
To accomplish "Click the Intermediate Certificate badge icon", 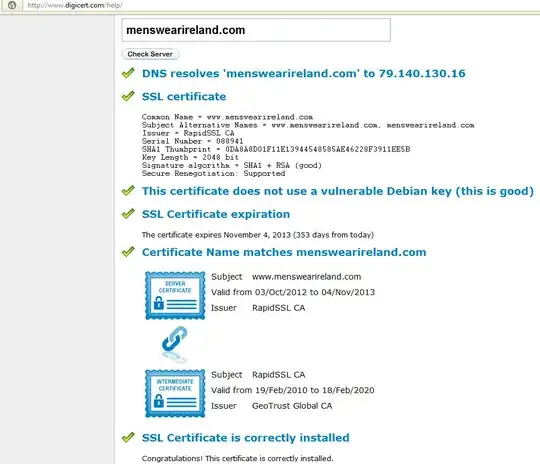I will 175,393.
